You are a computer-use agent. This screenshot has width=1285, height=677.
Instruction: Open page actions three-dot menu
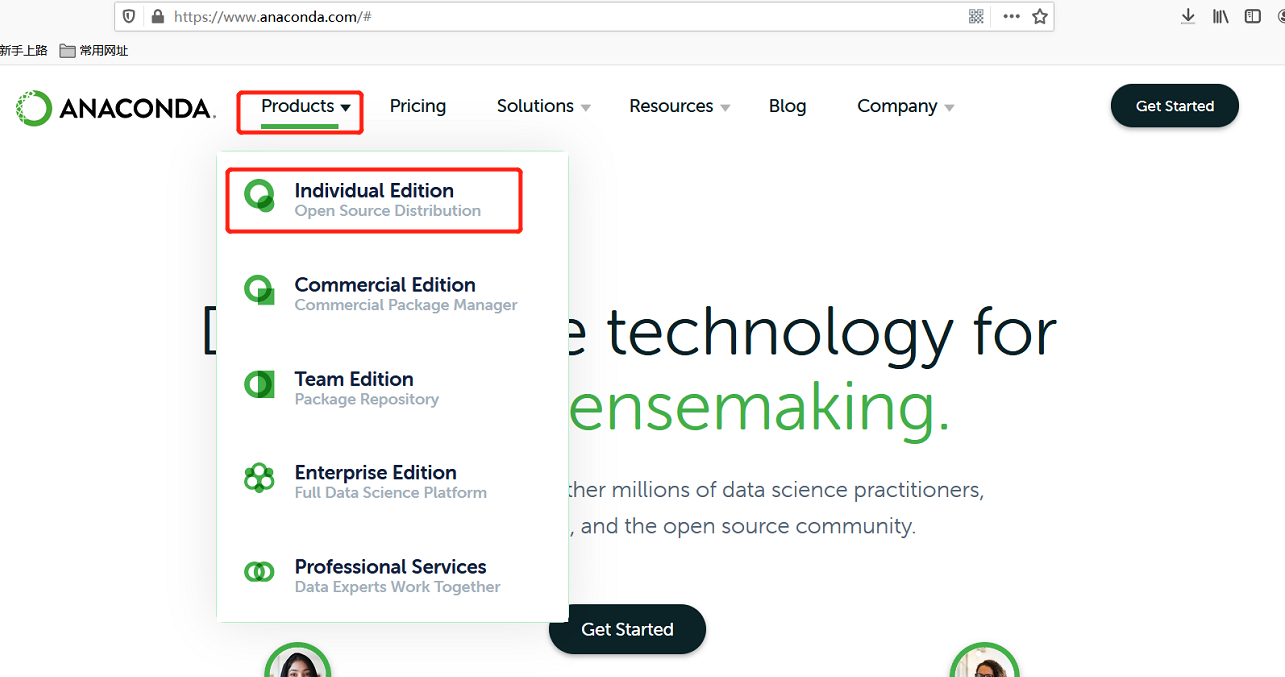(x=1011, y=16)
